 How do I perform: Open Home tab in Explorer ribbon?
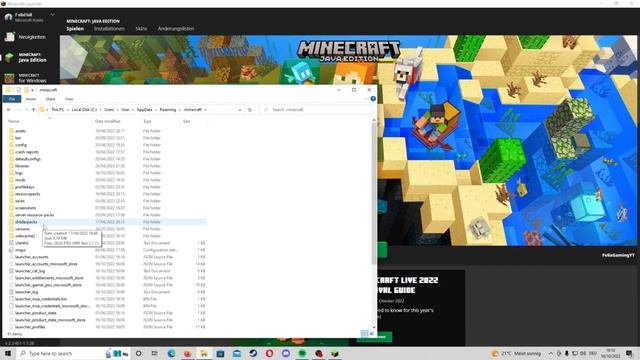click(x=31, y=99)
